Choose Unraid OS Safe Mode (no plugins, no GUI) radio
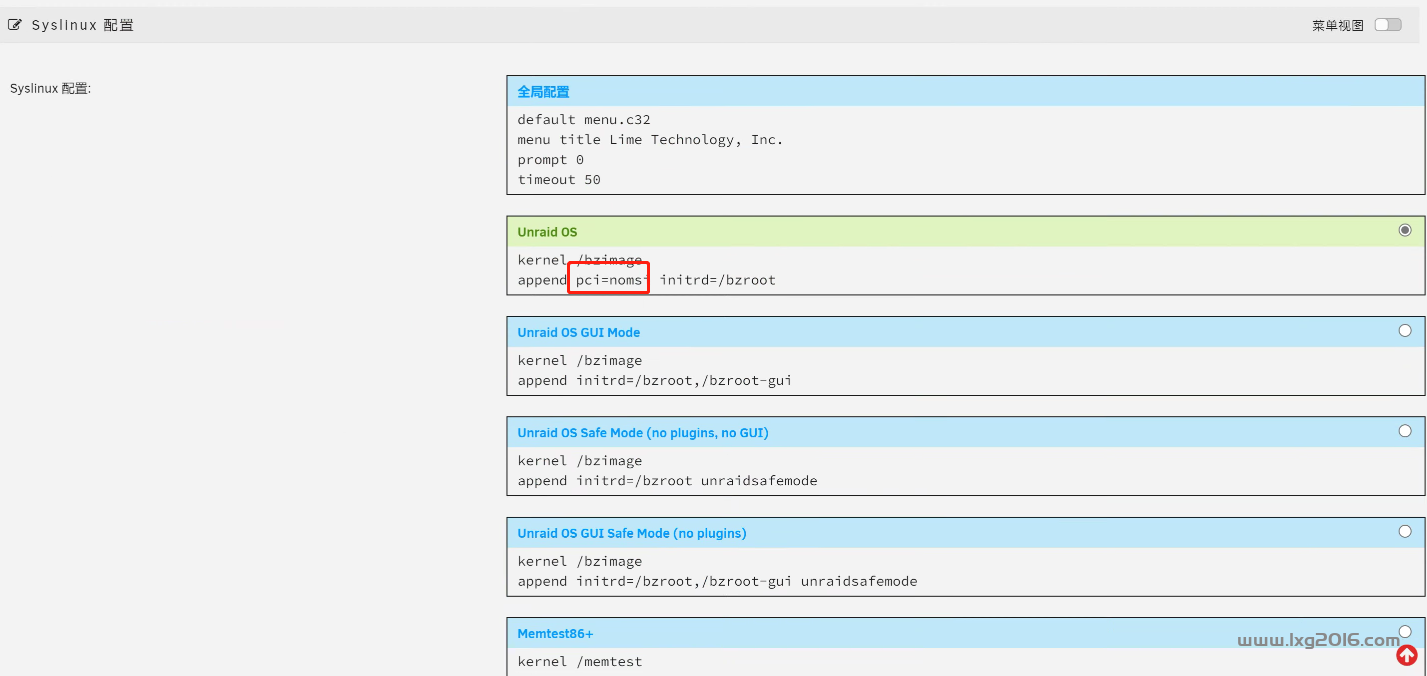The height and width of the screenshot is (676, 1427). tap(1405, 431)
